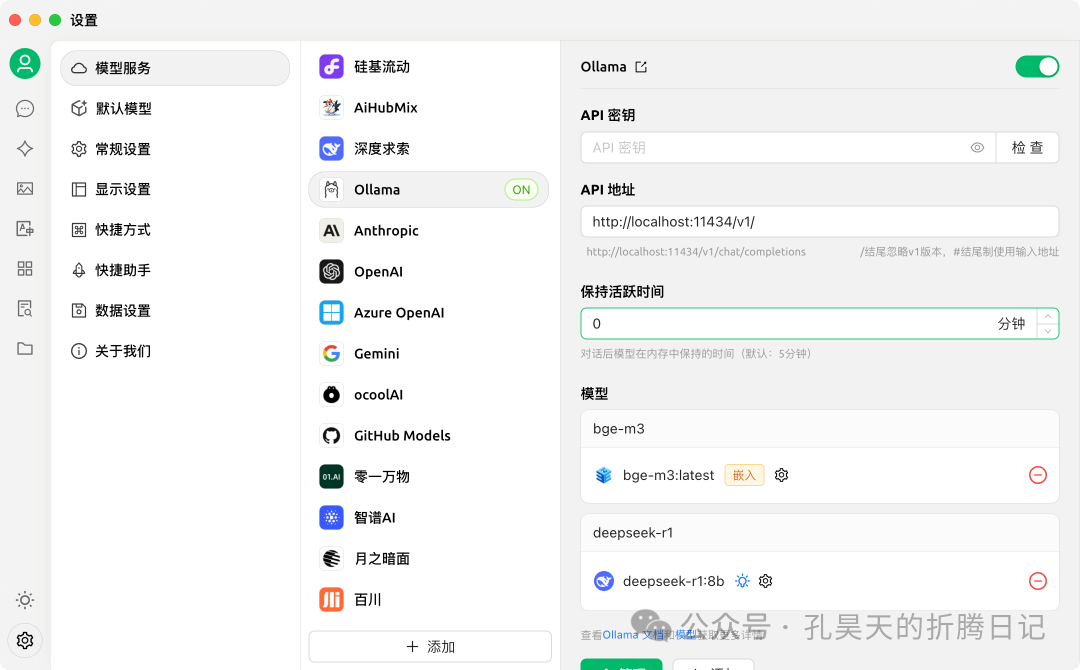
Task: Open Ollama external link icon
Action: coord(641,67)
